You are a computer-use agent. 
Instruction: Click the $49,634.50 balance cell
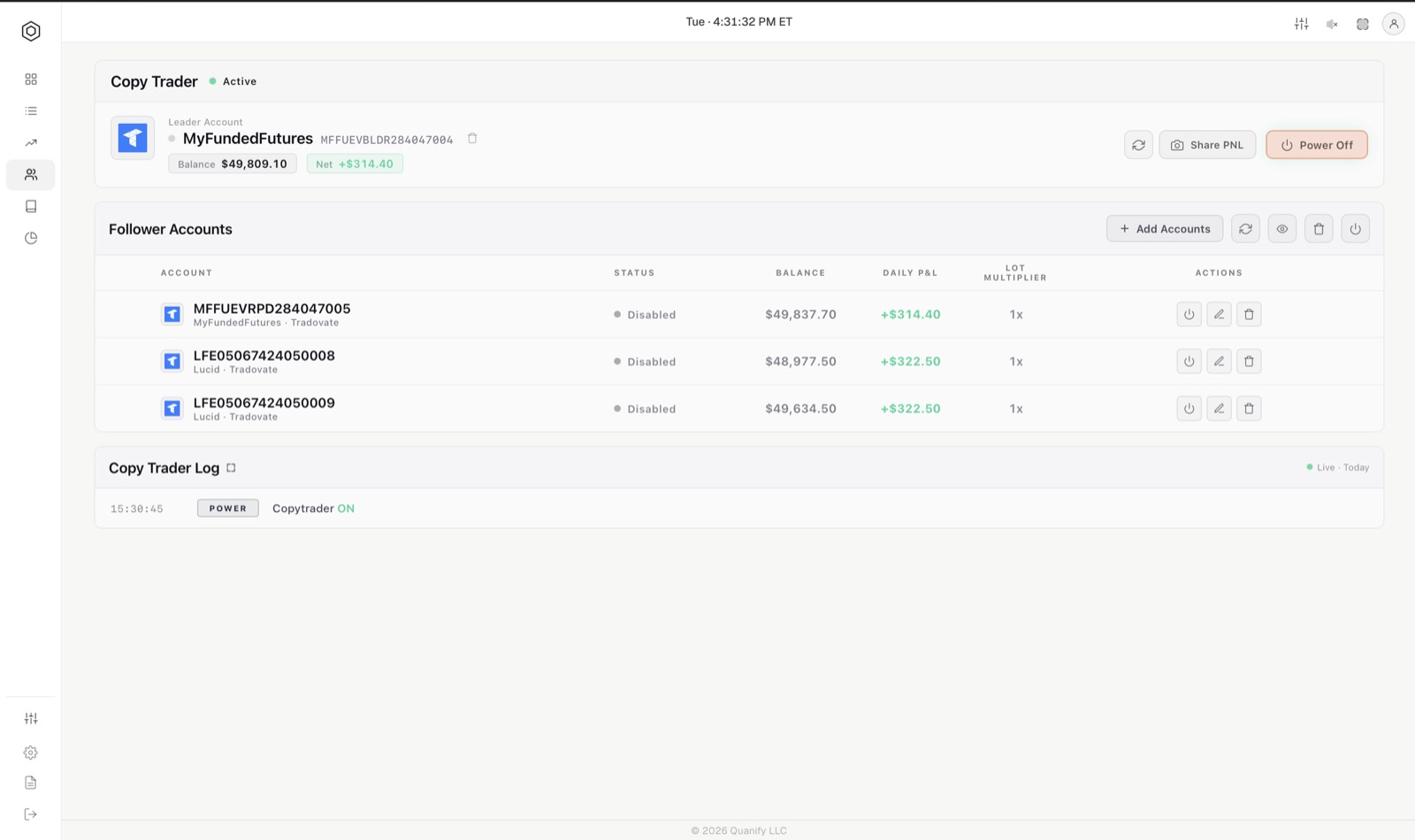(x=801, y=409)
